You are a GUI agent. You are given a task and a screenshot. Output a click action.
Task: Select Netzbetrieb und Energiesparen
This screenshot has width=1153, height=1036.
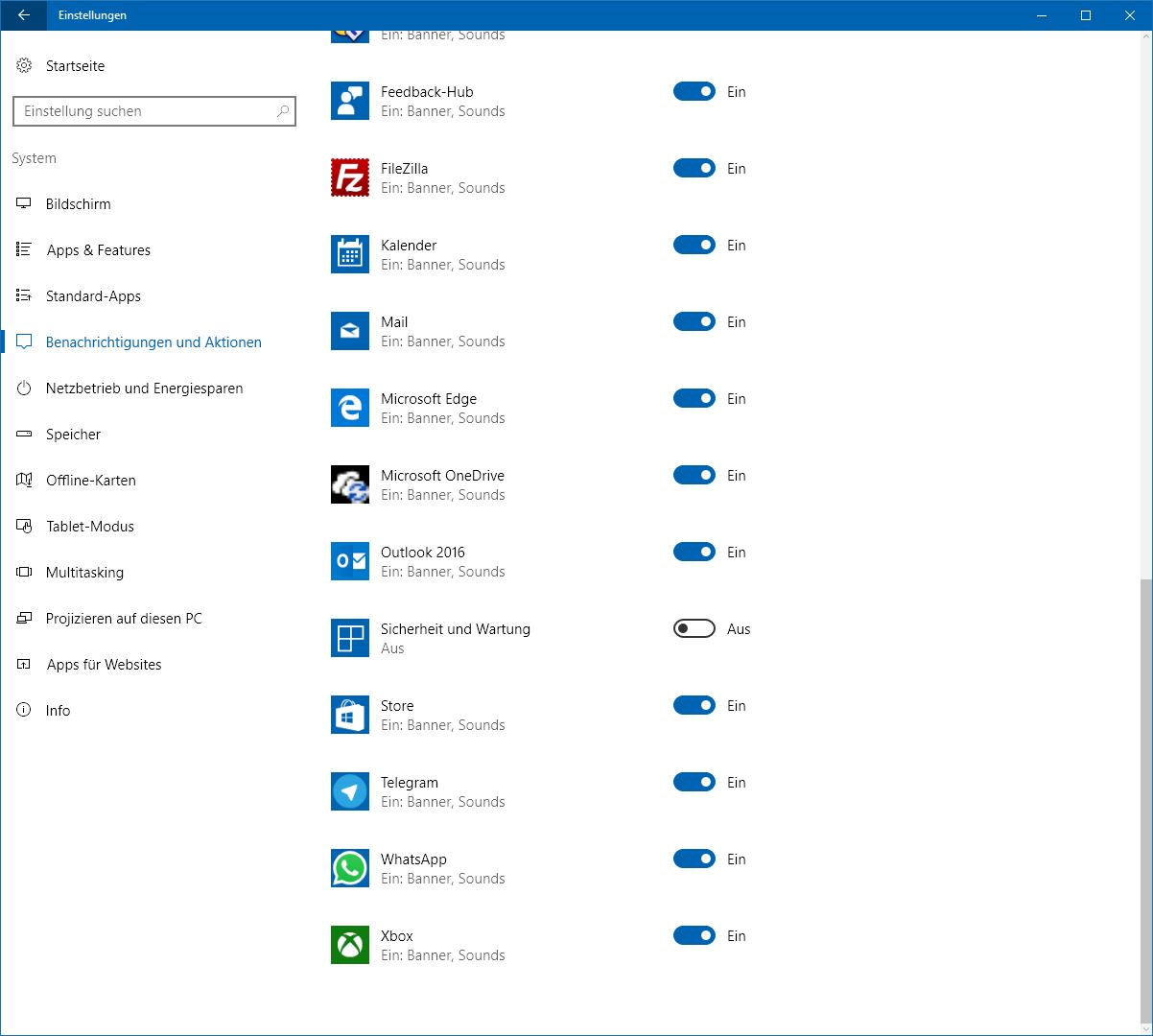(153, 388)
